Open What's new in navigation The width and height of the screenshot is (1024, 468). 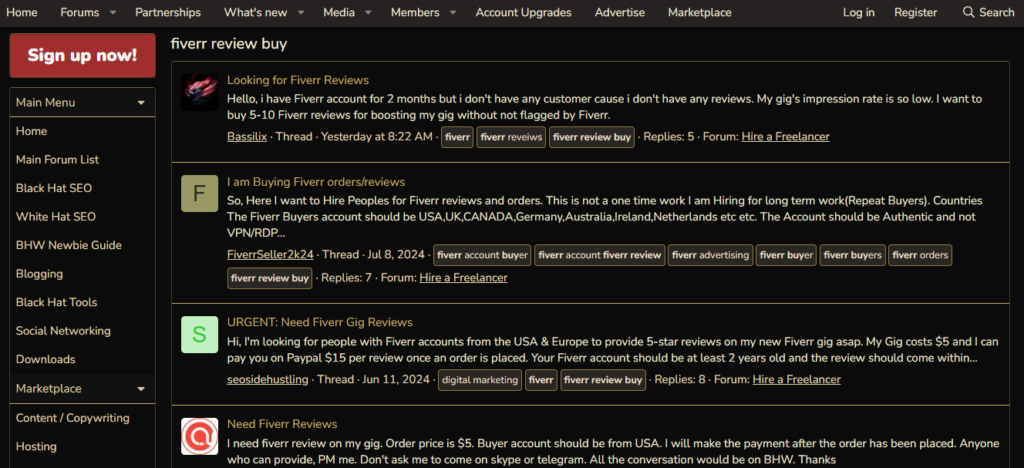coord(255,12)
